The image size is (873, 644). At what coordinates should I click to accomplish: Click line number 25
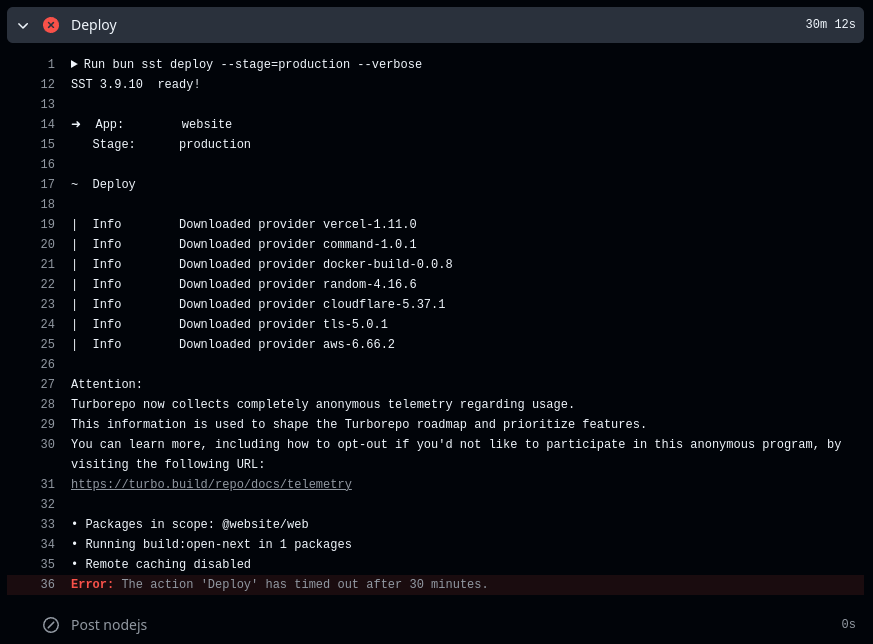(47, 345)
